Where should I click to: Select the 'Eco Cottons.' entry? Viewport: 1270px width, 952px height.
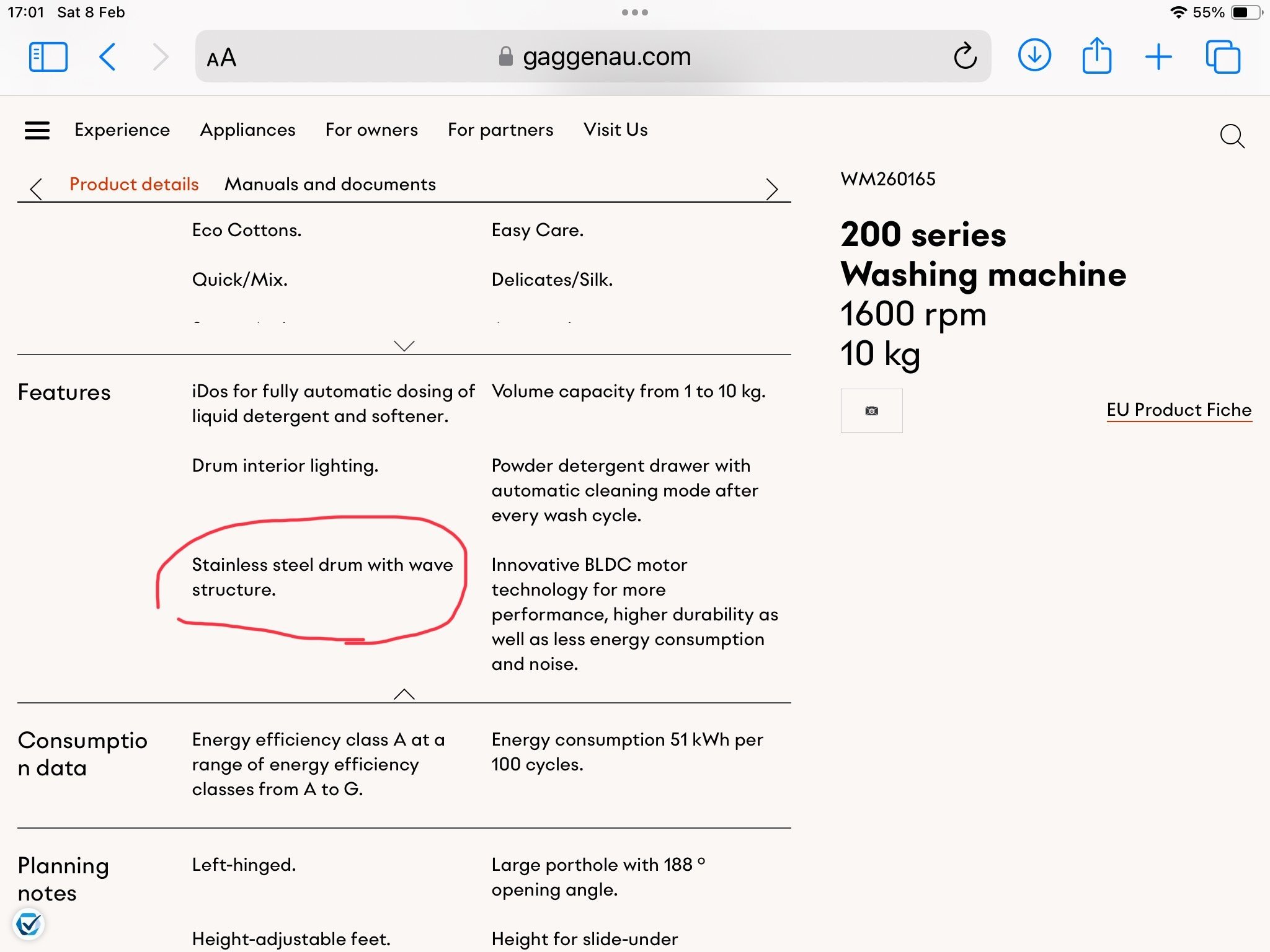click(247, 230)
